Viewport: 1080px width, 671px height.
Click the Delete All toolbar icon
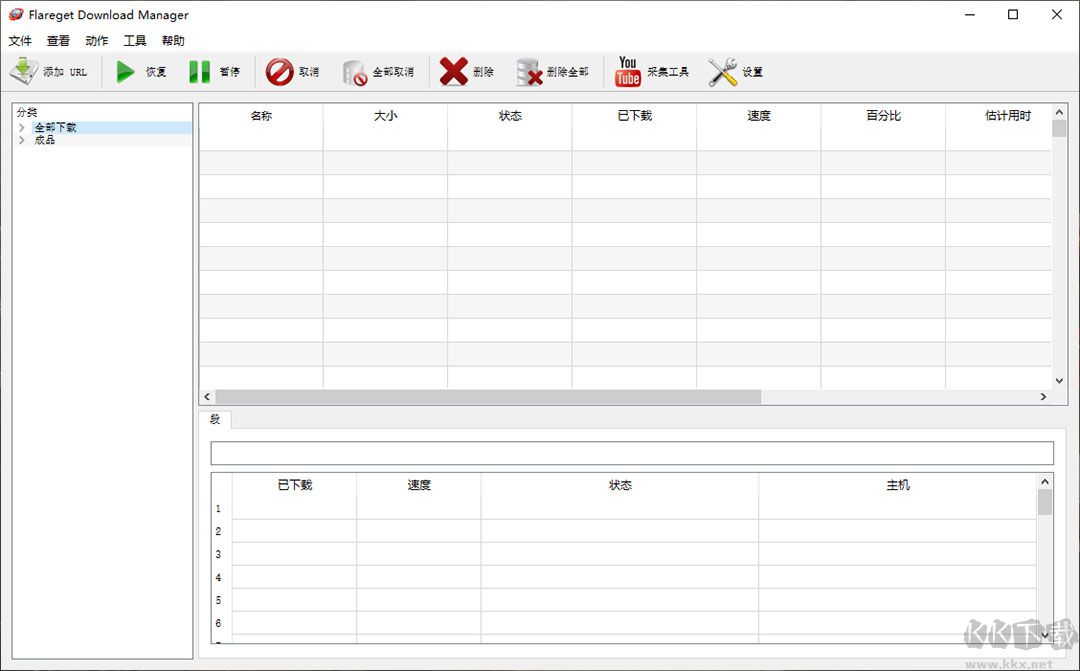click(529, 73)
